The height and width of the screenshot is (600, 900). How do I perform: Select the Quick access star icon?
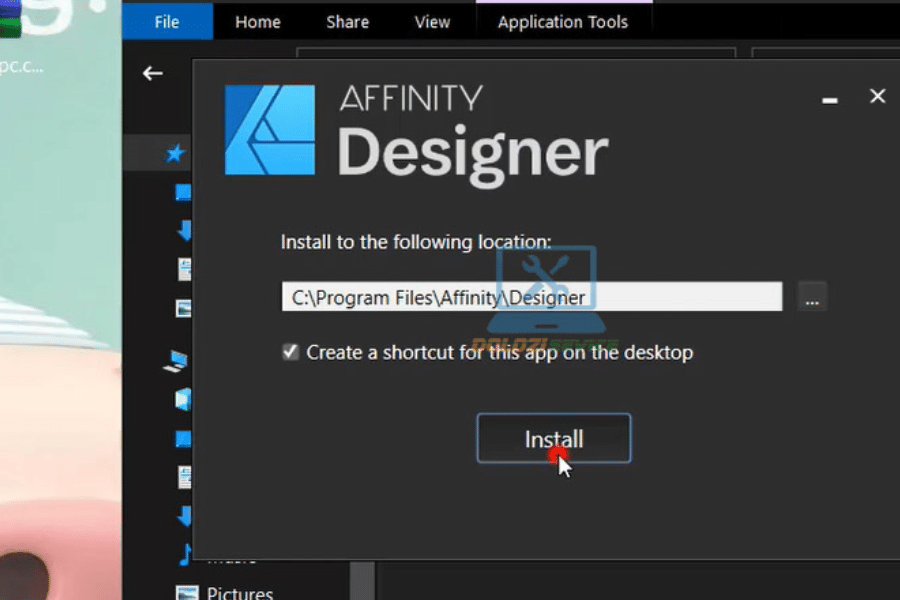tap(176, 154)
